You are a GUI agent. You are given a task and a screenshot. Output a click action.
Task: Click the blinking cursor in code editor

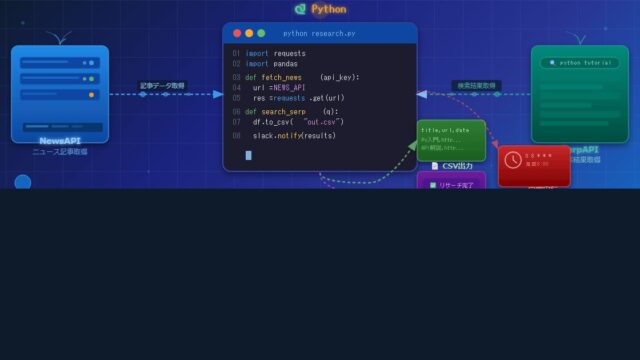click(x=249, y=155)
